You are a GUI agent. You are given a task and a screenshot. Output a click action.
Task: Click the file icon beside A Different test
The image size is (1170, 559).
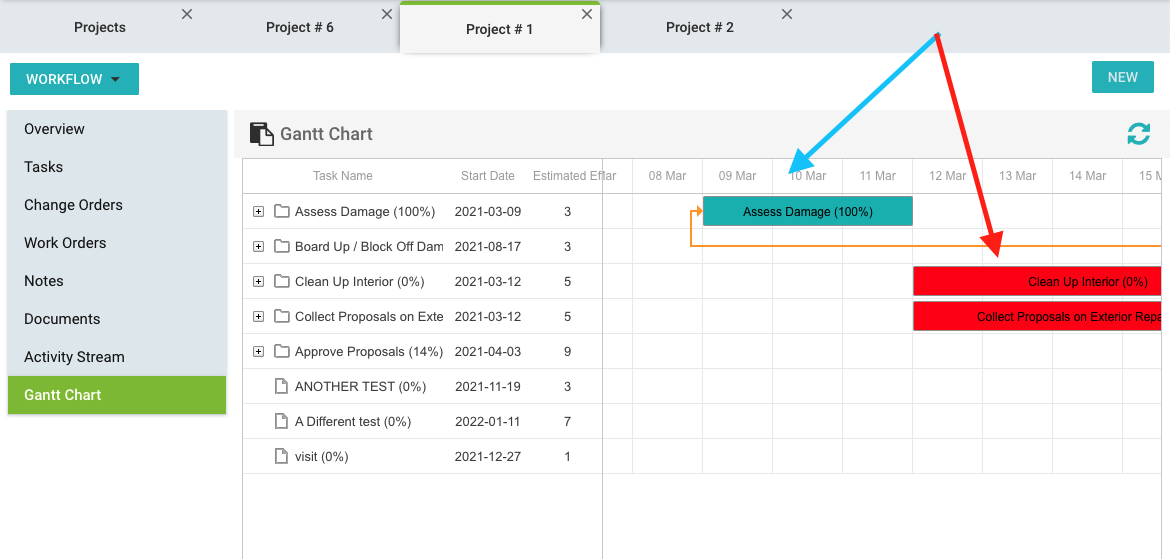tap(281, 422)
